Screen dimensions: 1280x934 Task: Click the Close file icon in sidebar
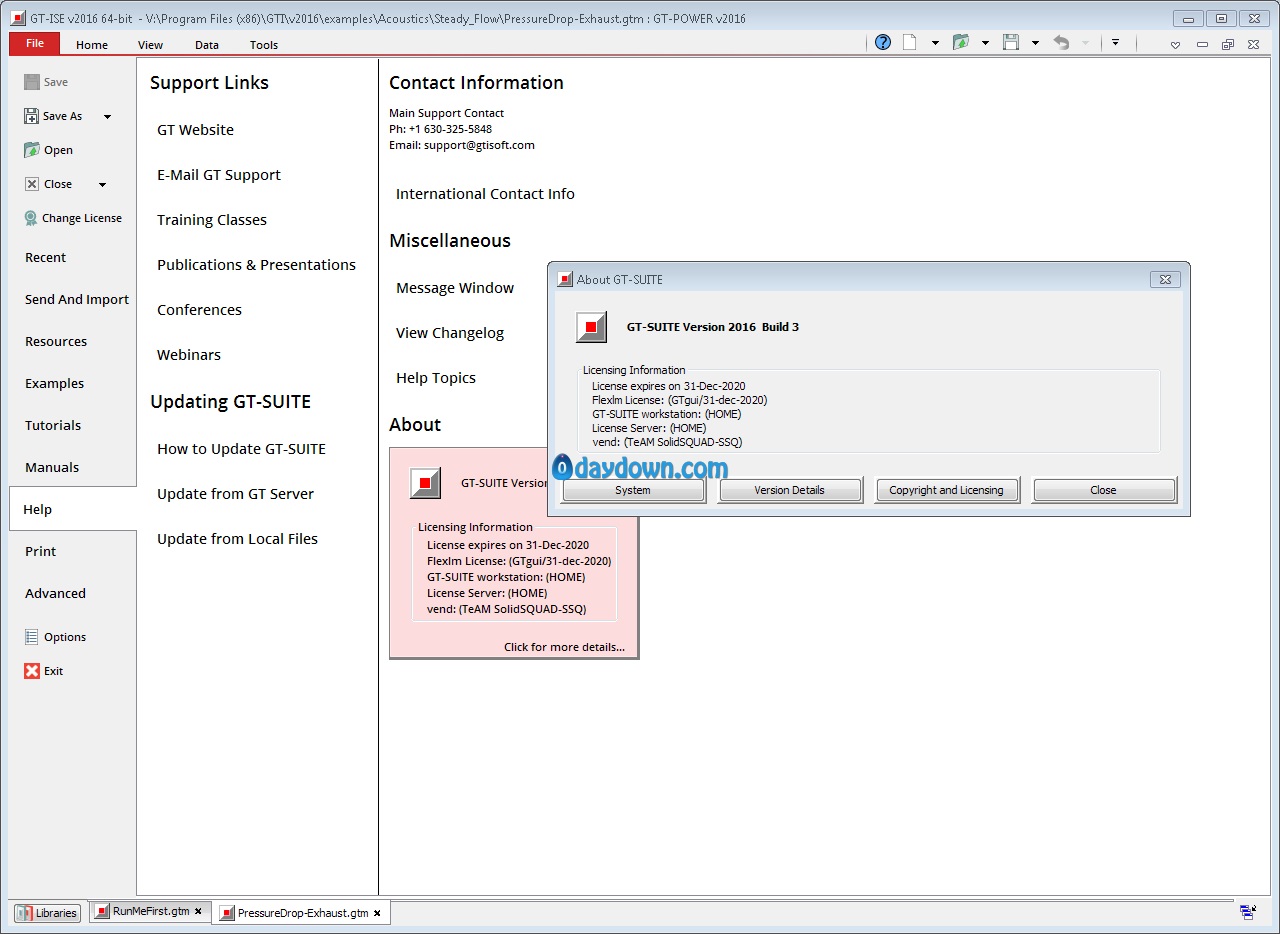tap(32, 184)
